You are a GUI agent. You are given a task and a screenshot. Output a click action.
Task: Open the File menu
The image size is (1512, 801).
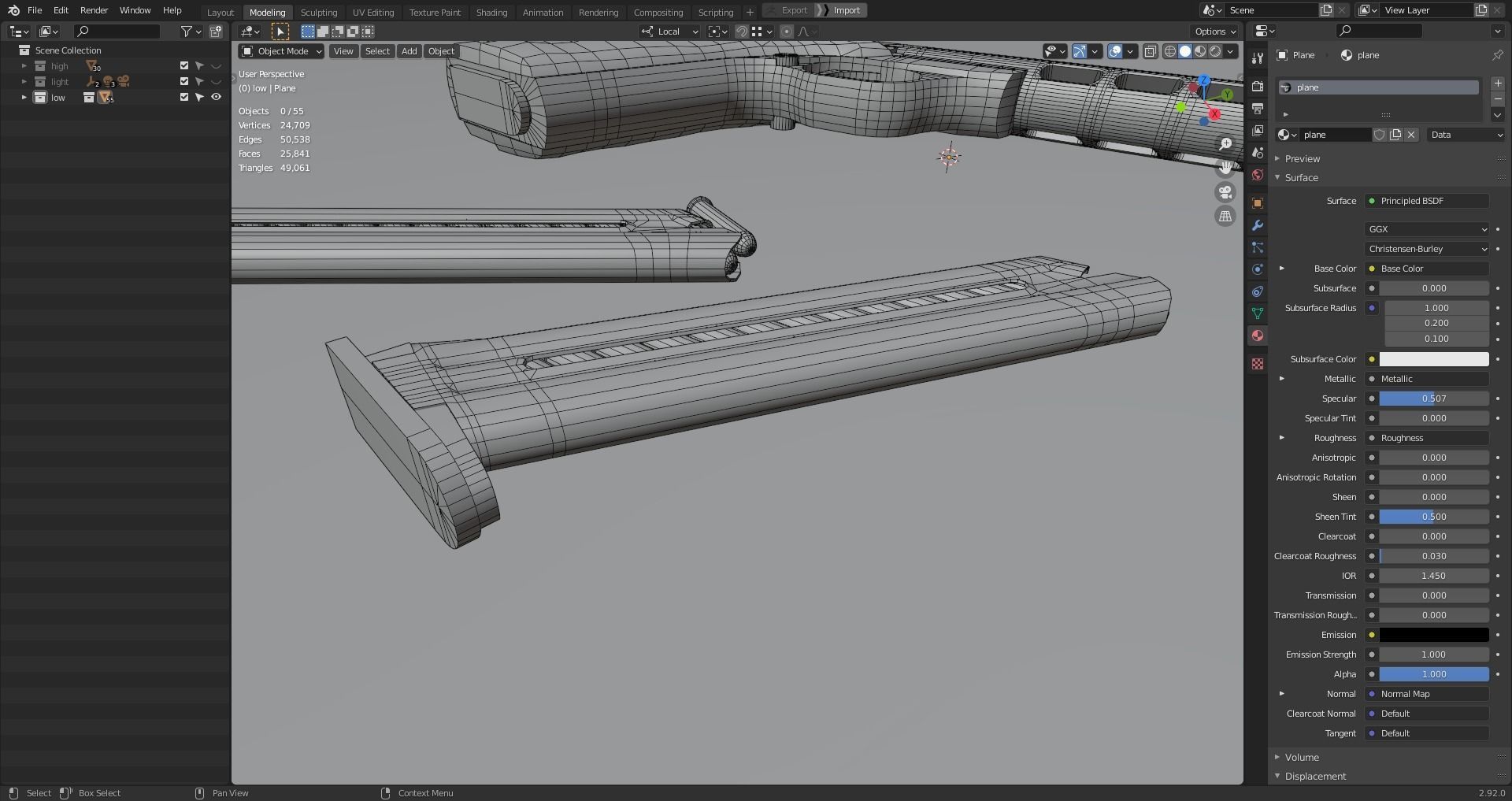(35, 10)
